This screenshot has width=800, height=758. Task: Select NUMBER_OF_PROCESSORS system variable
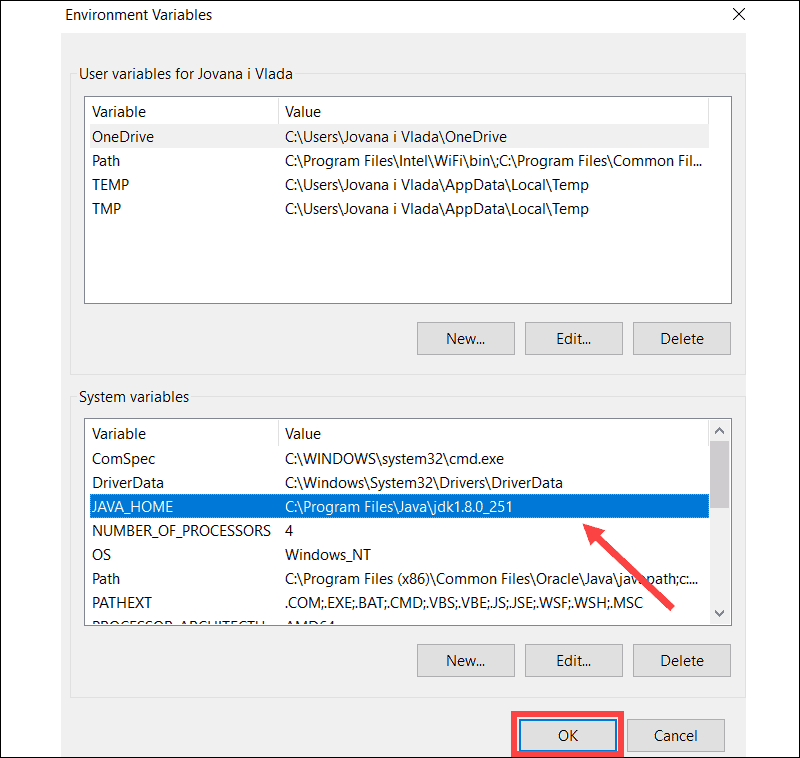point(399,530)
